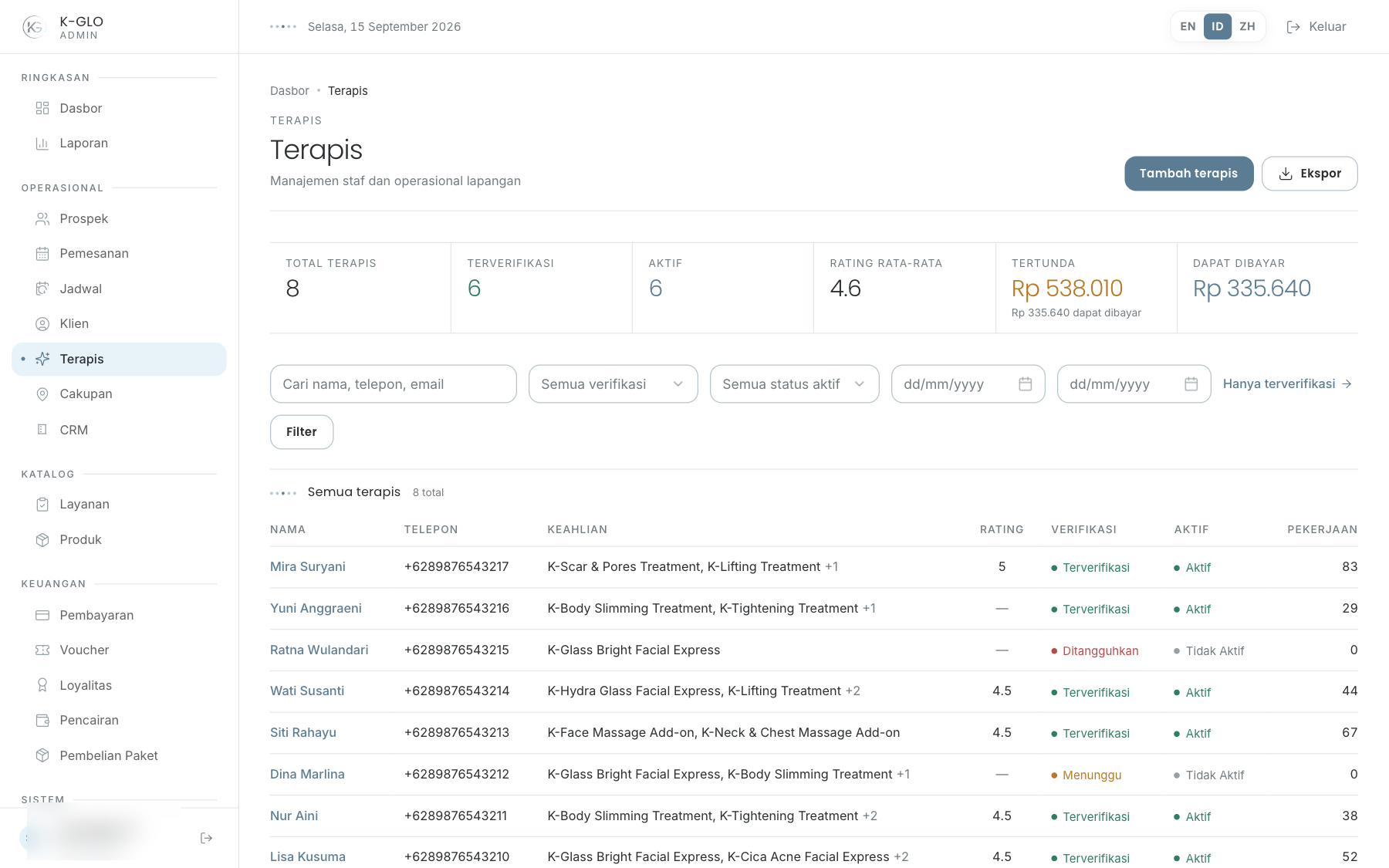Open Cakupan location pin icon
Image resolution: width=1389 pixels, height=868 pixels.
42,394
